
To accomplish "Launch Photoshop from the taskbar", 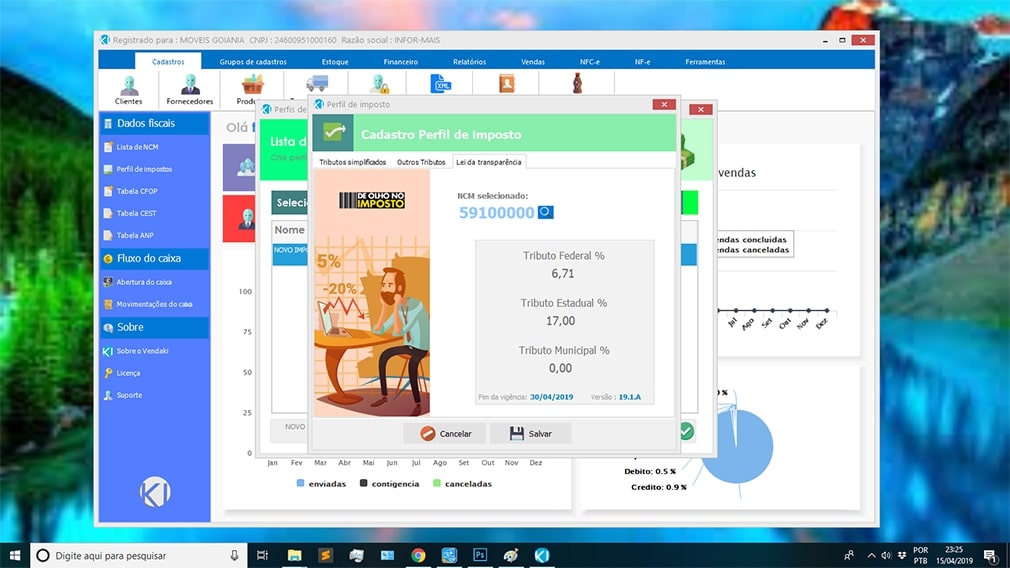I will point(480,555).
